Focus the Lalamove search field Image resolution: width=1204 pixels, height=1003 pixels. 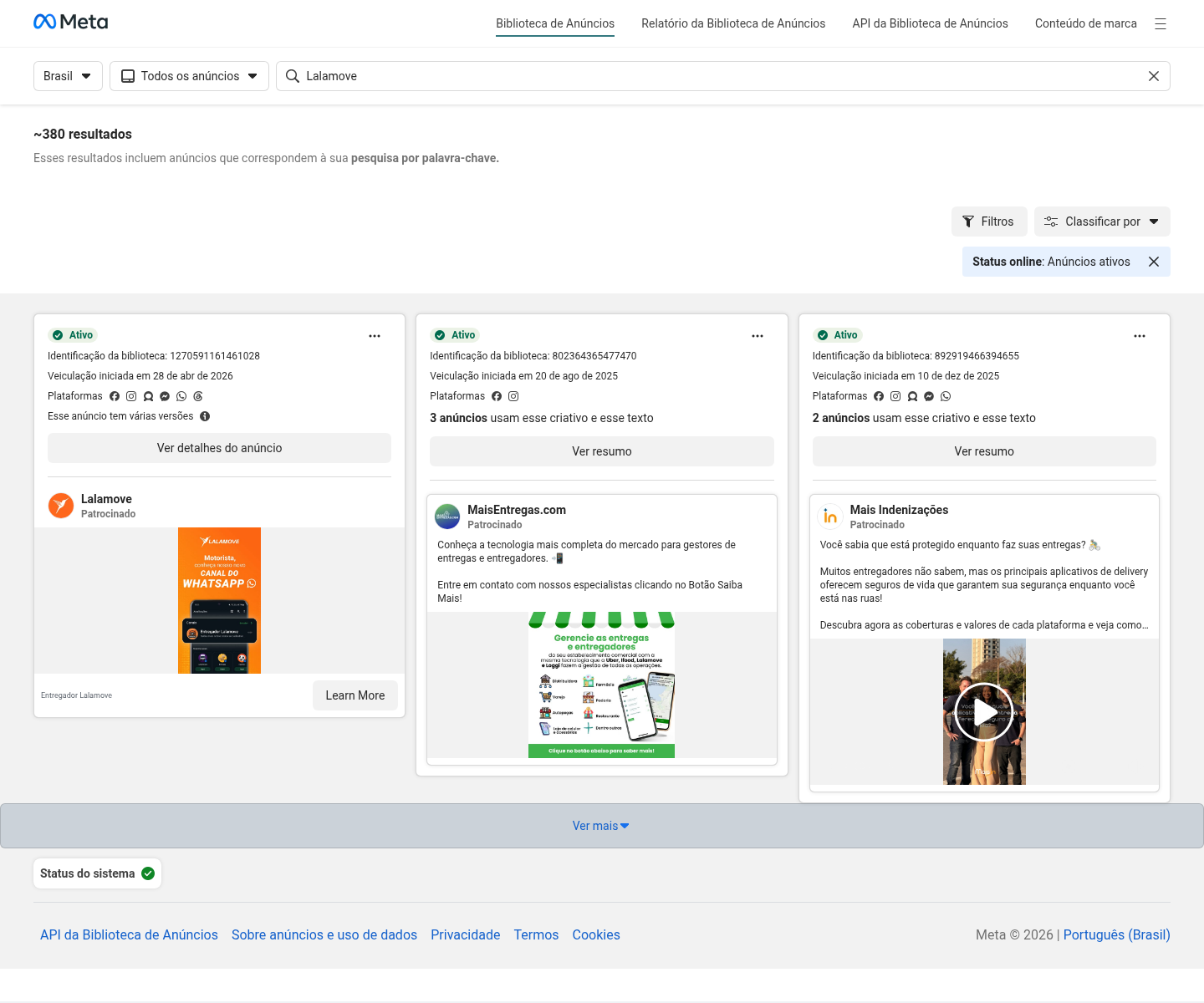pyautogui.click(x=723, y=76)
